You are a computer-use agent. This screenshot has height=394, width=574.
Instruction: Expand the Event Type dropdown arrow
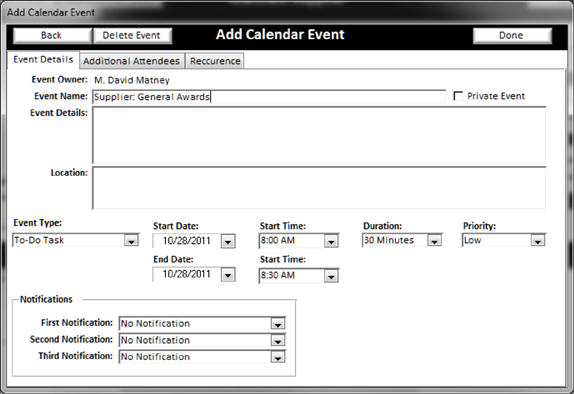131,241
